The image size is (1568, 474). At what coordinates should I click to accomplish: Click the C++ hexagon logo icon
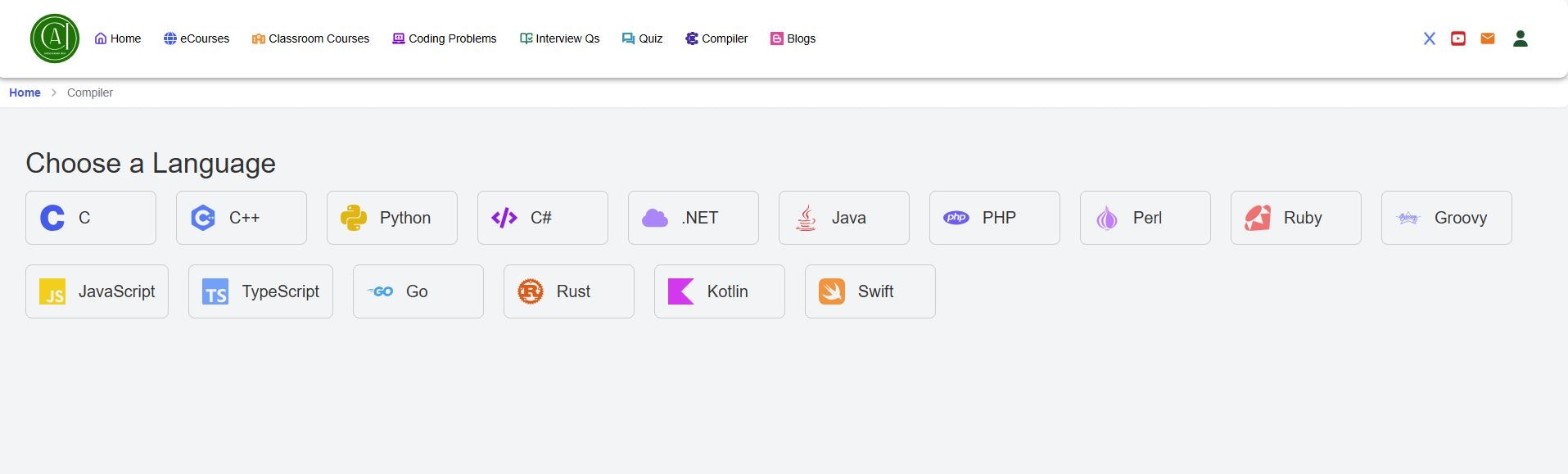pos(203,218)
